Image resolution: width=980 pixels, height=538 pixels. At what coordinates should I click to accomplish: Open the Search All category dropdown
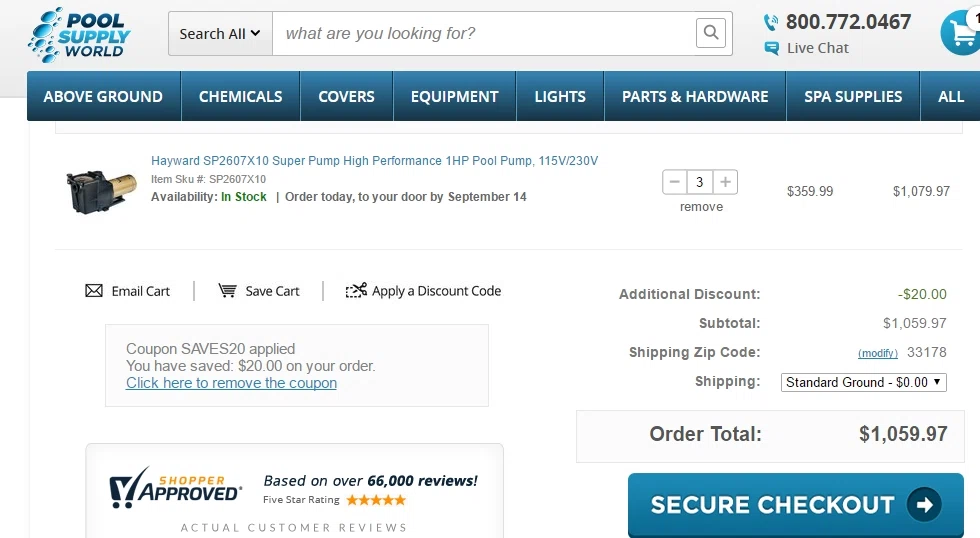220,33
